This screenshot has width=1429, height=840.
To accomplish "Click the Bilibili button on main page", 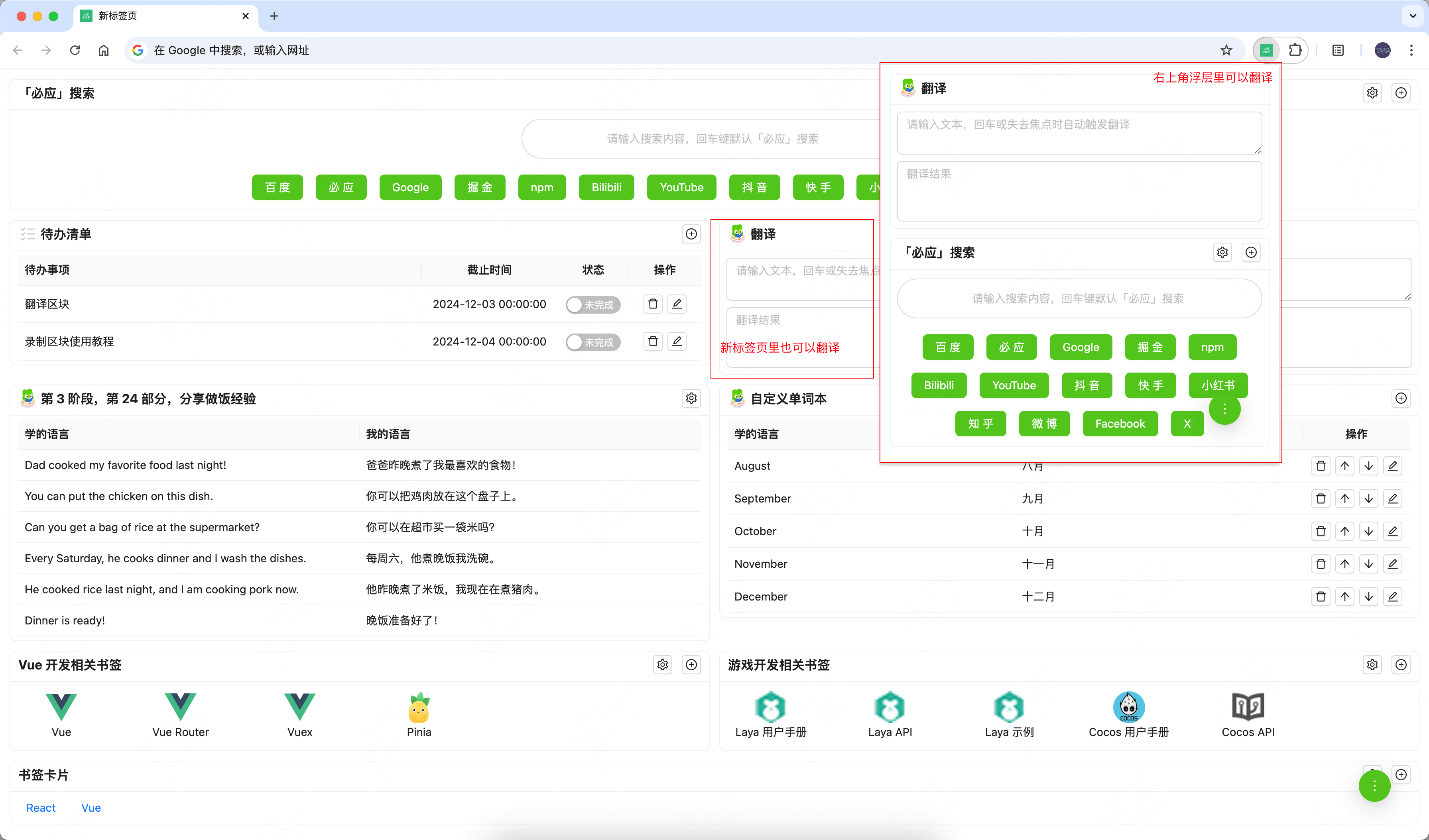I will [607, 188].
